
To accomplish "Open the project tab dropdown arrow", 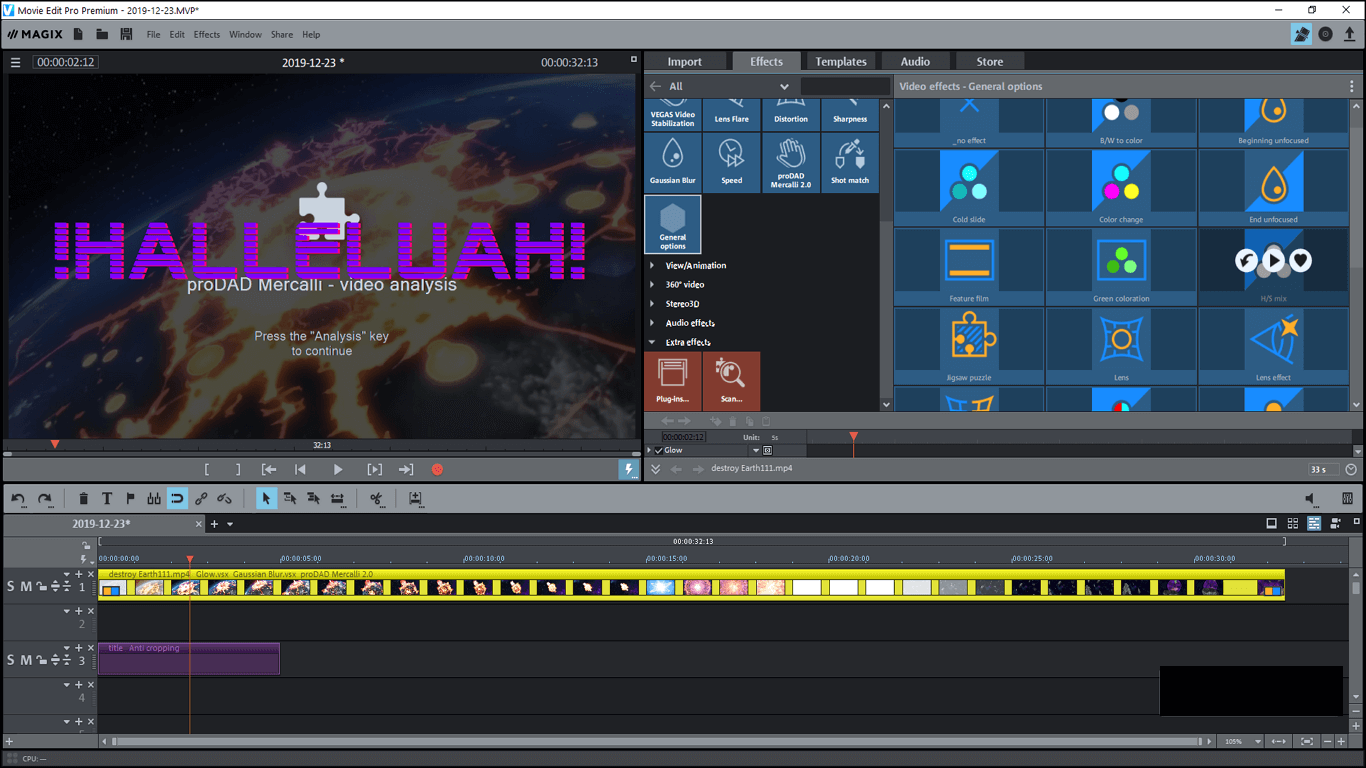I will (230, 524).
